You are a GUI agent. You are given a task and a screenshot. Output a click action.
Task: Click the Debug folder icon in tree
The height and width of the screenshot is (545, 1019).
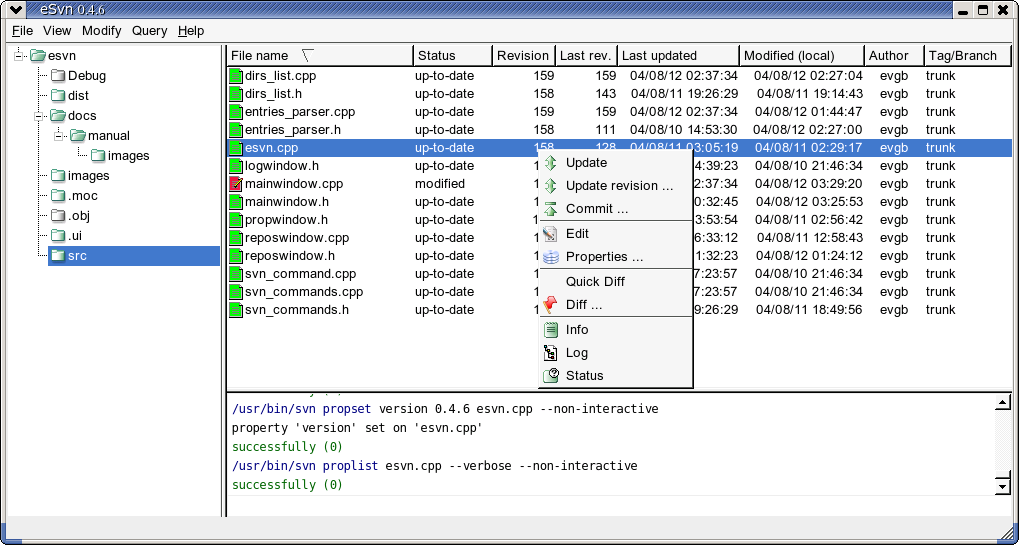click(x=58, y=75)
